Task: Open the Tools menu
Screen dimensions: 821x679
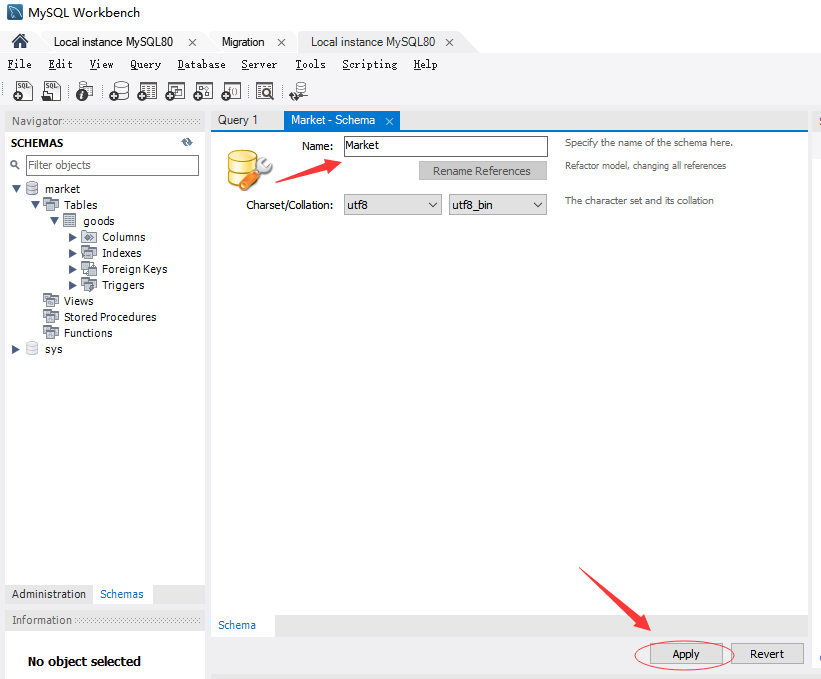Action: (310, 64)
